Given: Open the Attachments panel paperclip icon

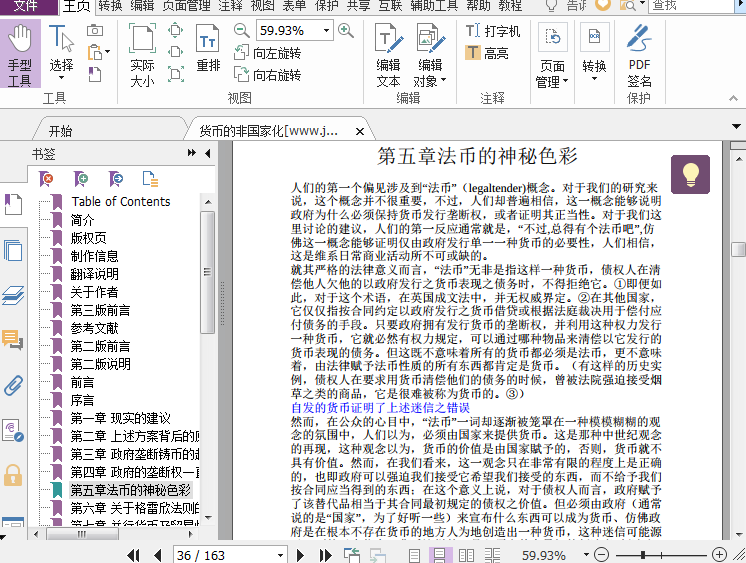Looking at the screenshot, I should [13, 386].
